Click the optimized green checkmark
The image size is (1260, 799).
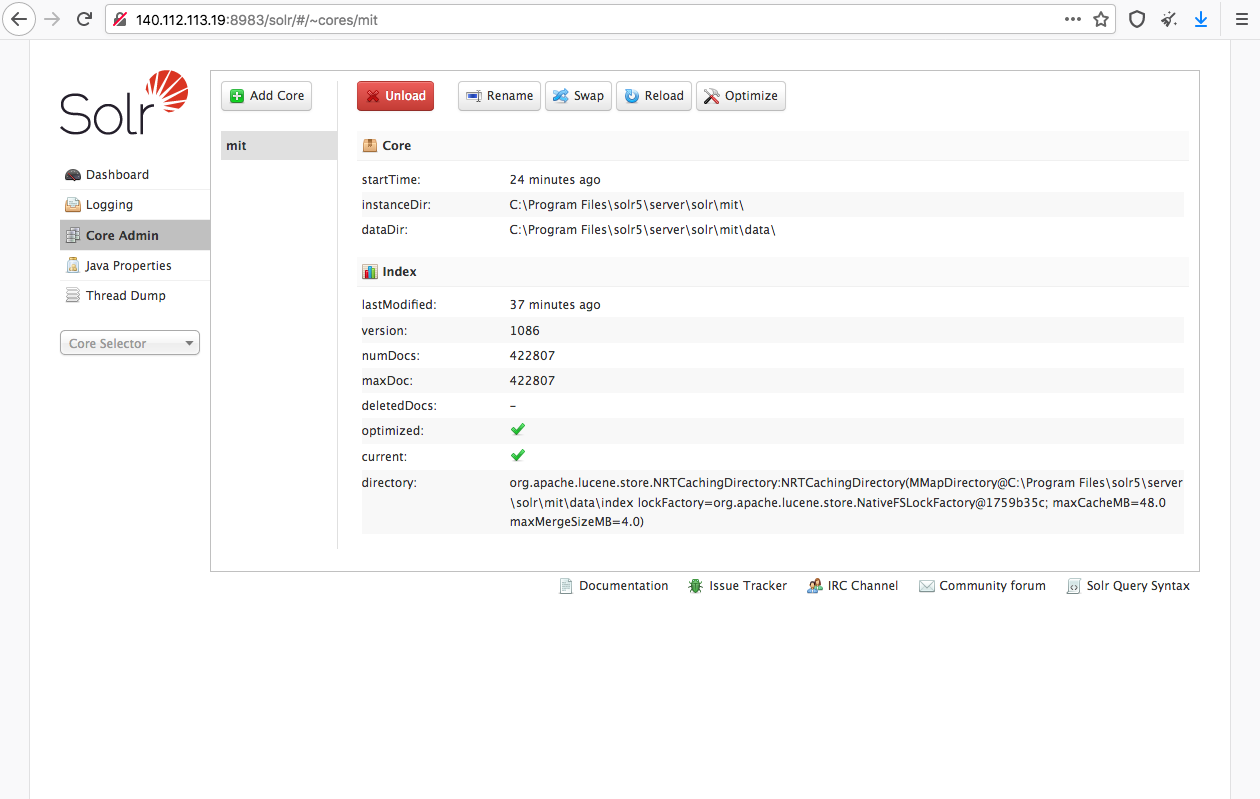tap(518, 430)
